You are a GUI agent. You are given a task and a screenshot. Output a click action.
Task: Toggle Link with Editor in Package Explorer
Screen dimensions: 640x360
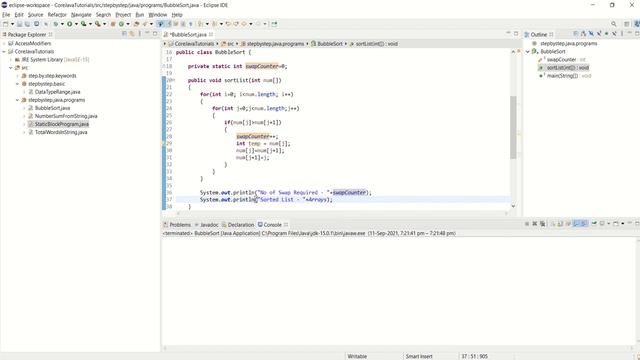pos(132,34)
